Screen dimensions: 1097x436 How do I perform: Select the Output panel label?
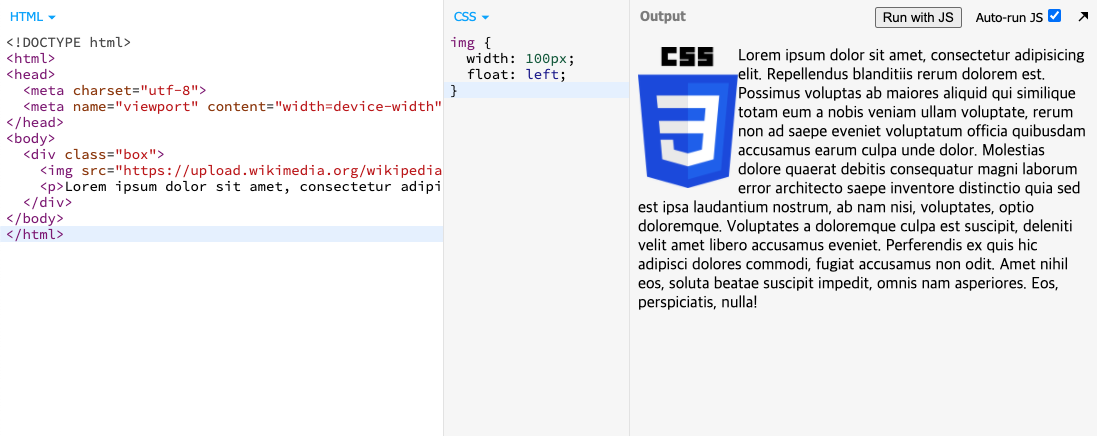click(x=663, y=17)
